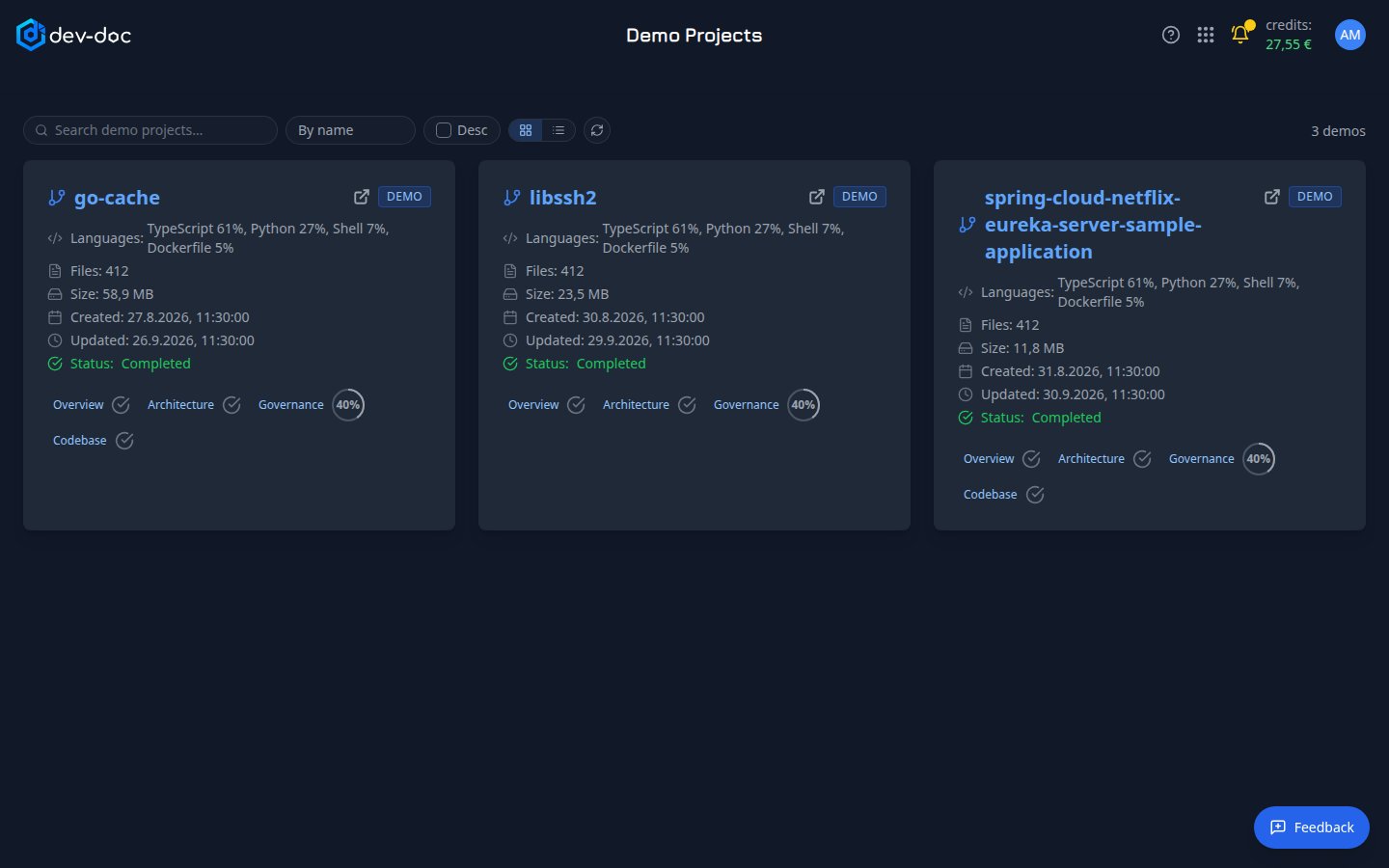Click the go-cache status completed icon

pyautogui.click(x=55, y=364)
